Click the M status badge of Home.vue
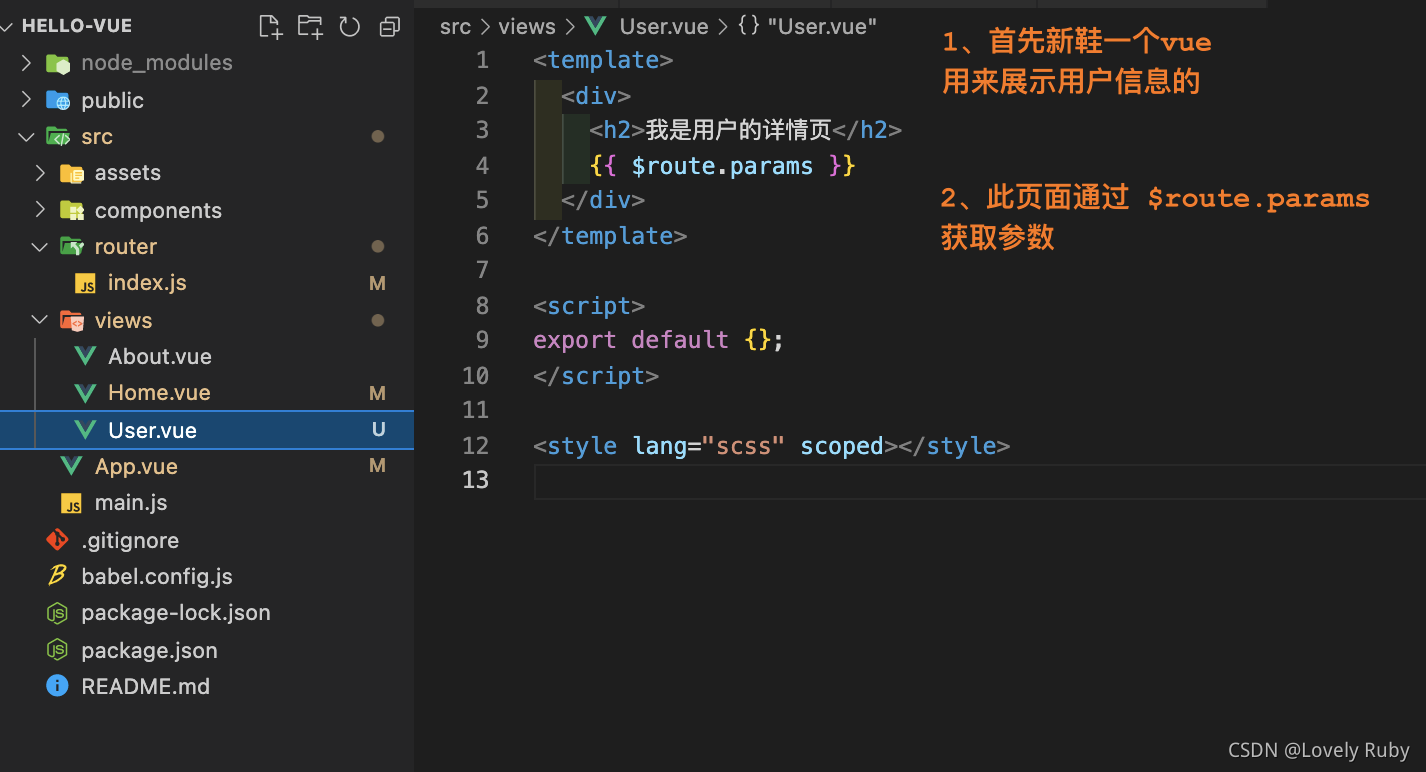Screen dimensions: 1426x772 point(378,393)
